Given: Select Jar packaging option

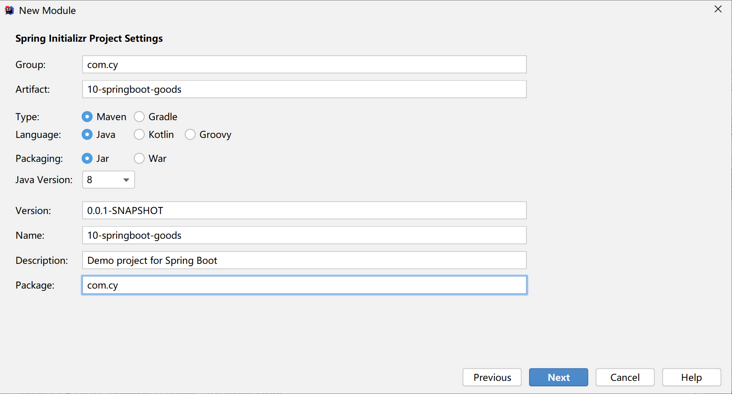Looking at the screenshot, I should 87,159.
